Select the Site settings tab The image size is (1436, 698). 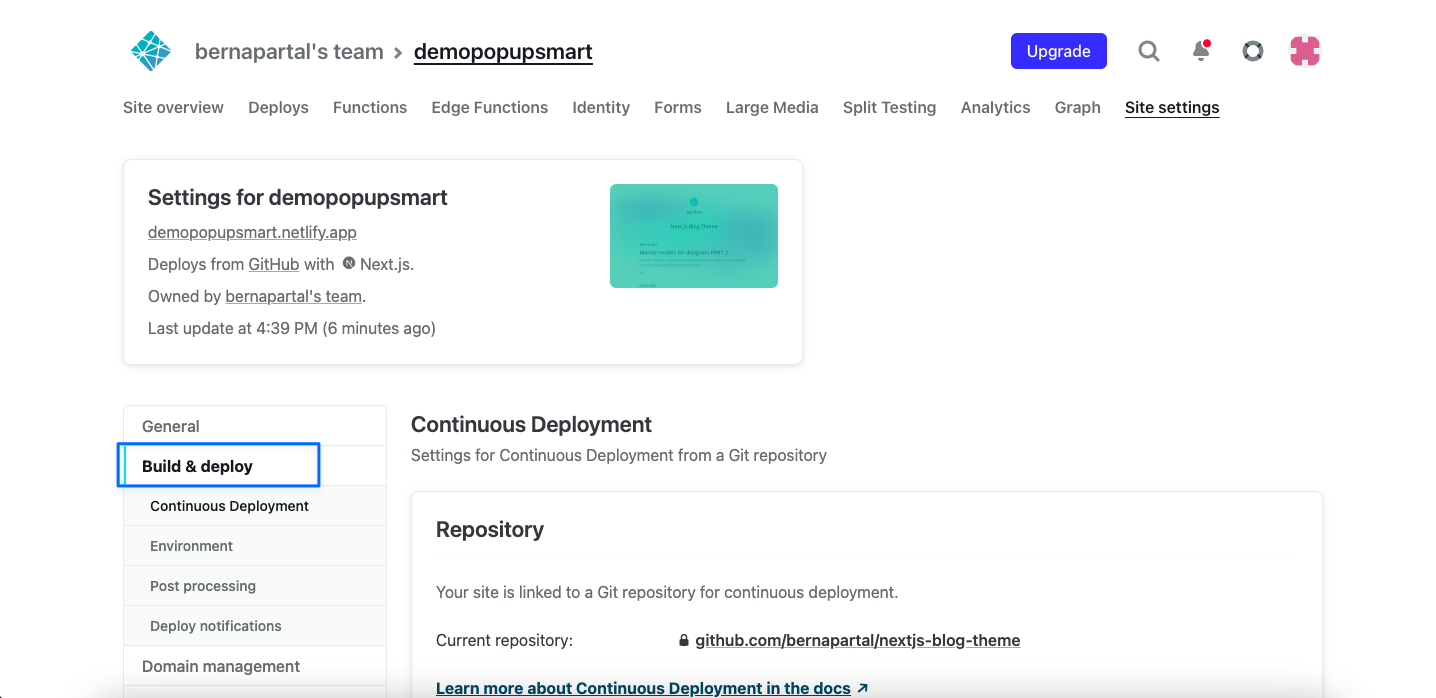tap(1172, 107)
